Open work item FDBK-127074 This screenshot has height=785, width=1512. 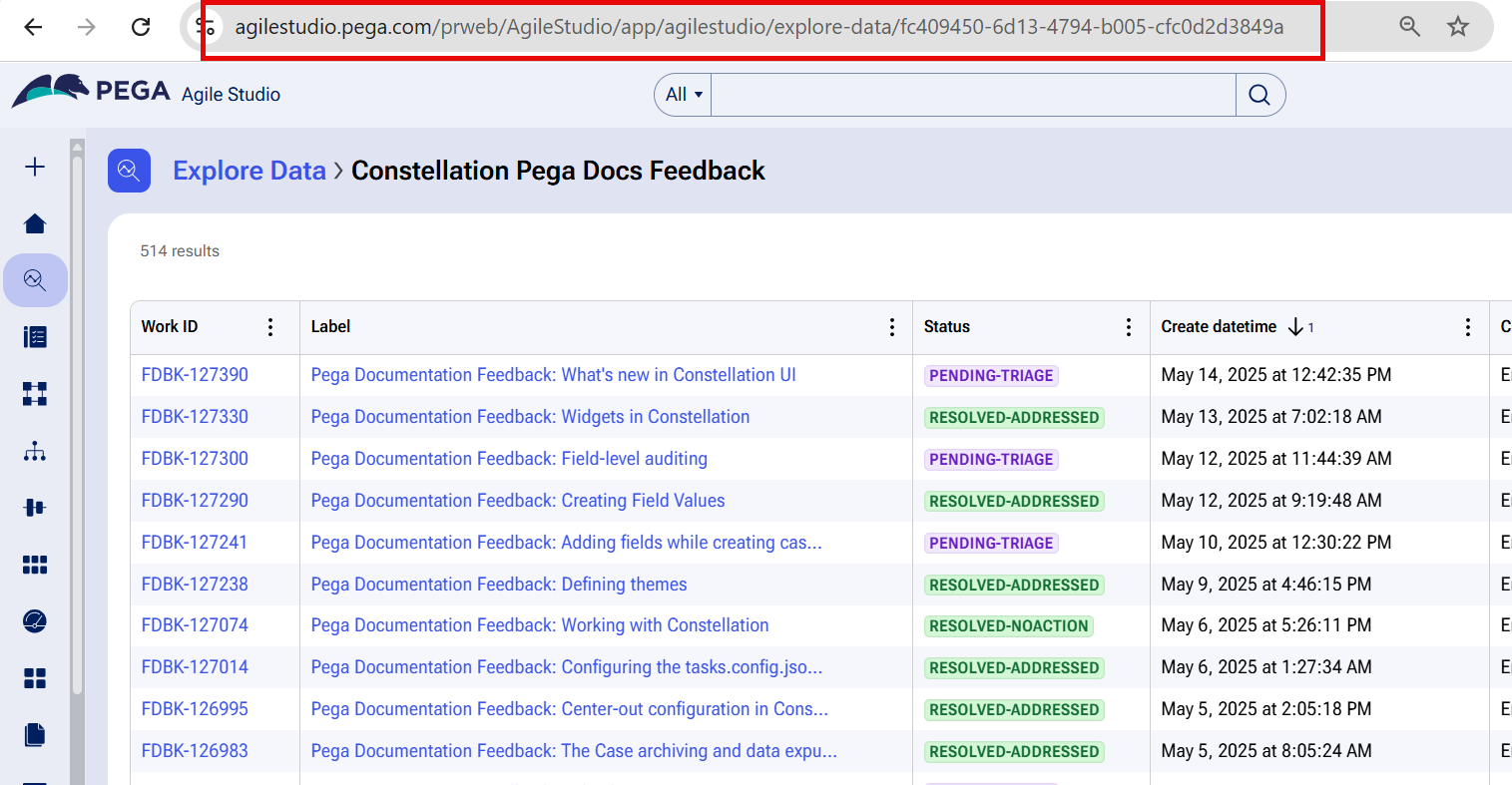[x=195, y=625]
